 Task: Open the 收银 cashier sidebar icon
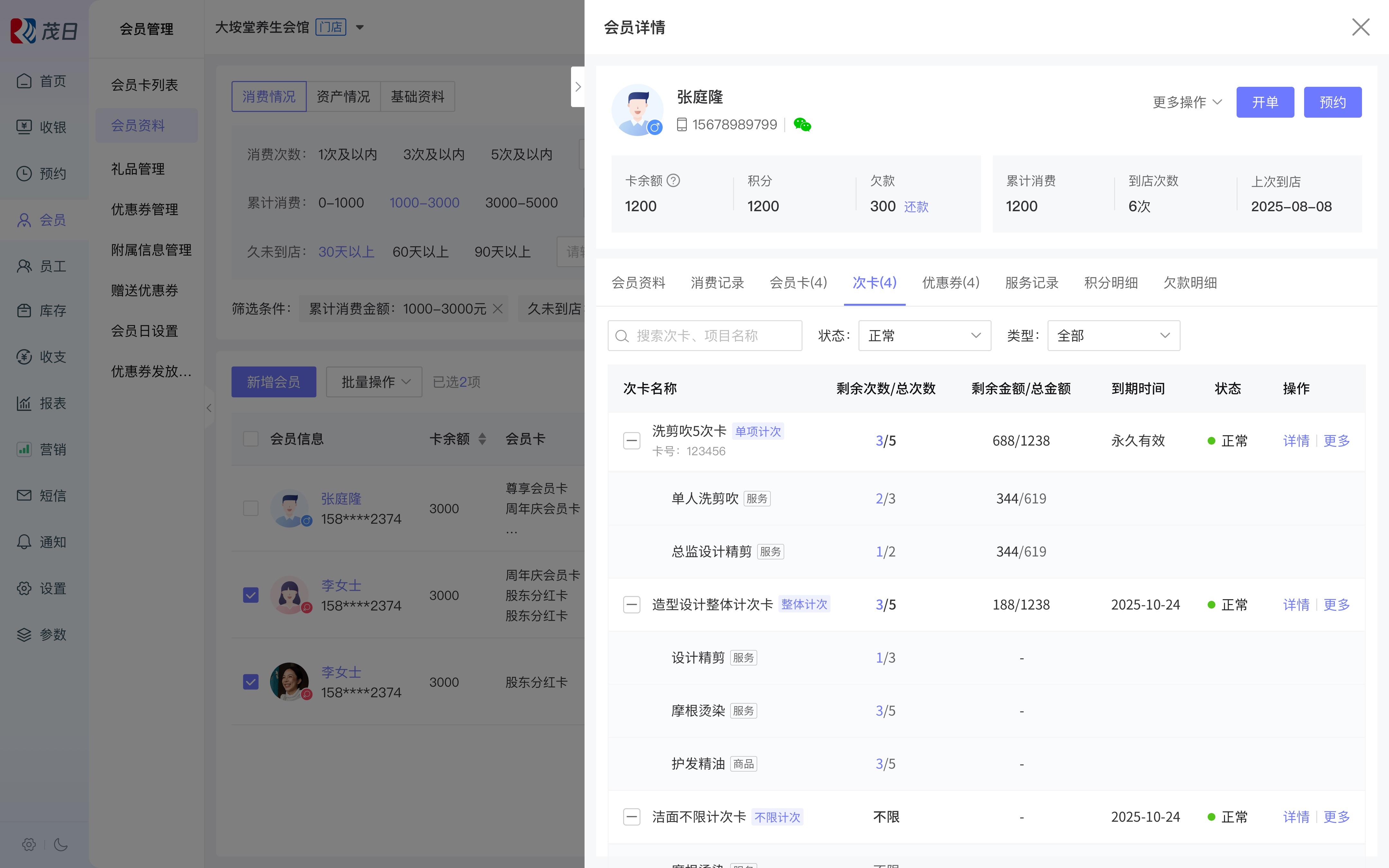24,127
